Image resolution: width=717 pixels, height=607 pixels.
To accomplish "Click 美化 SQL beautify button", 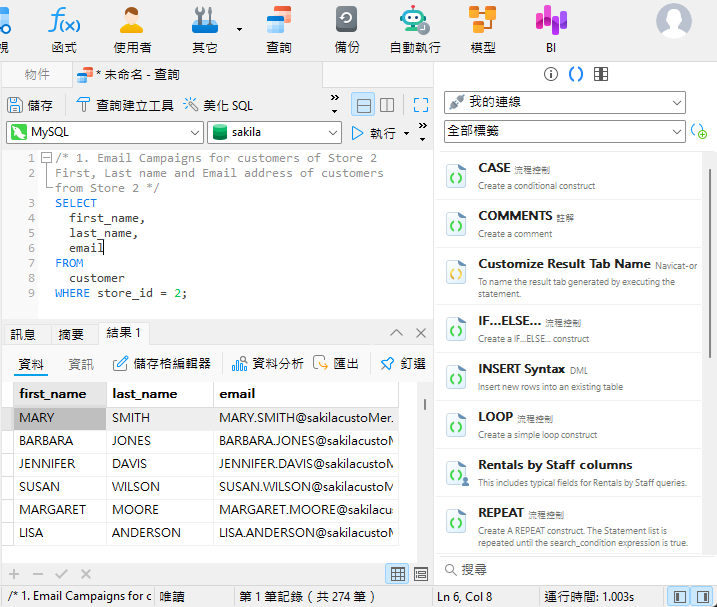I will [218, 105].
